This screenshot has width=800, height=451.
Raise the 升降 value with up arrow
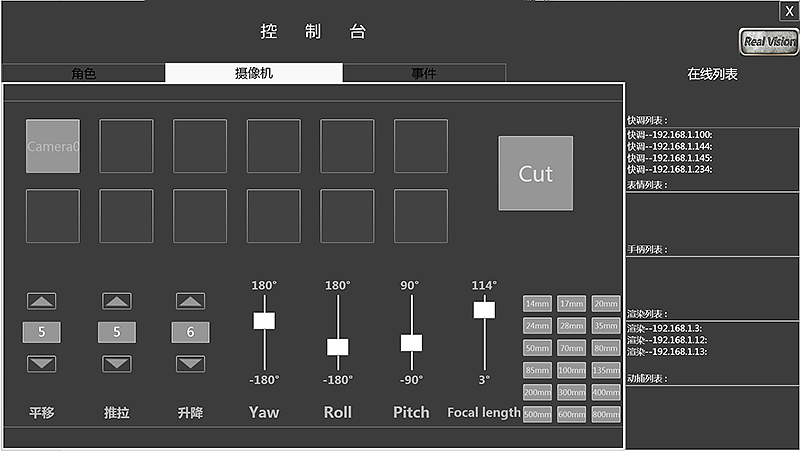pos(191,301)
